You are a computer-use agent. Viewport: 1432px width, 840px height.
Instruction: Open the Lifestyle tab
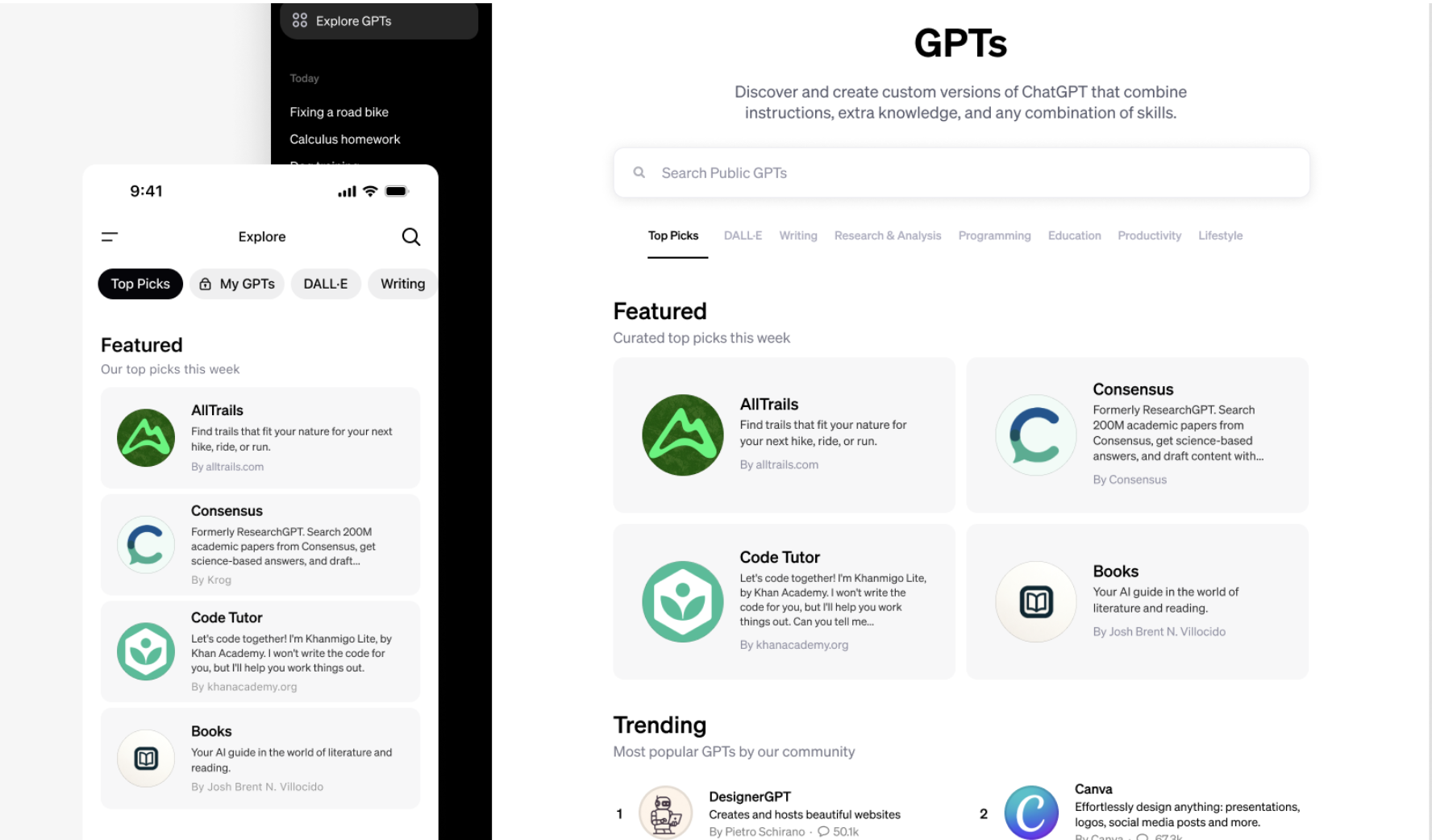pyautogui.click(x=1220, y=235)
